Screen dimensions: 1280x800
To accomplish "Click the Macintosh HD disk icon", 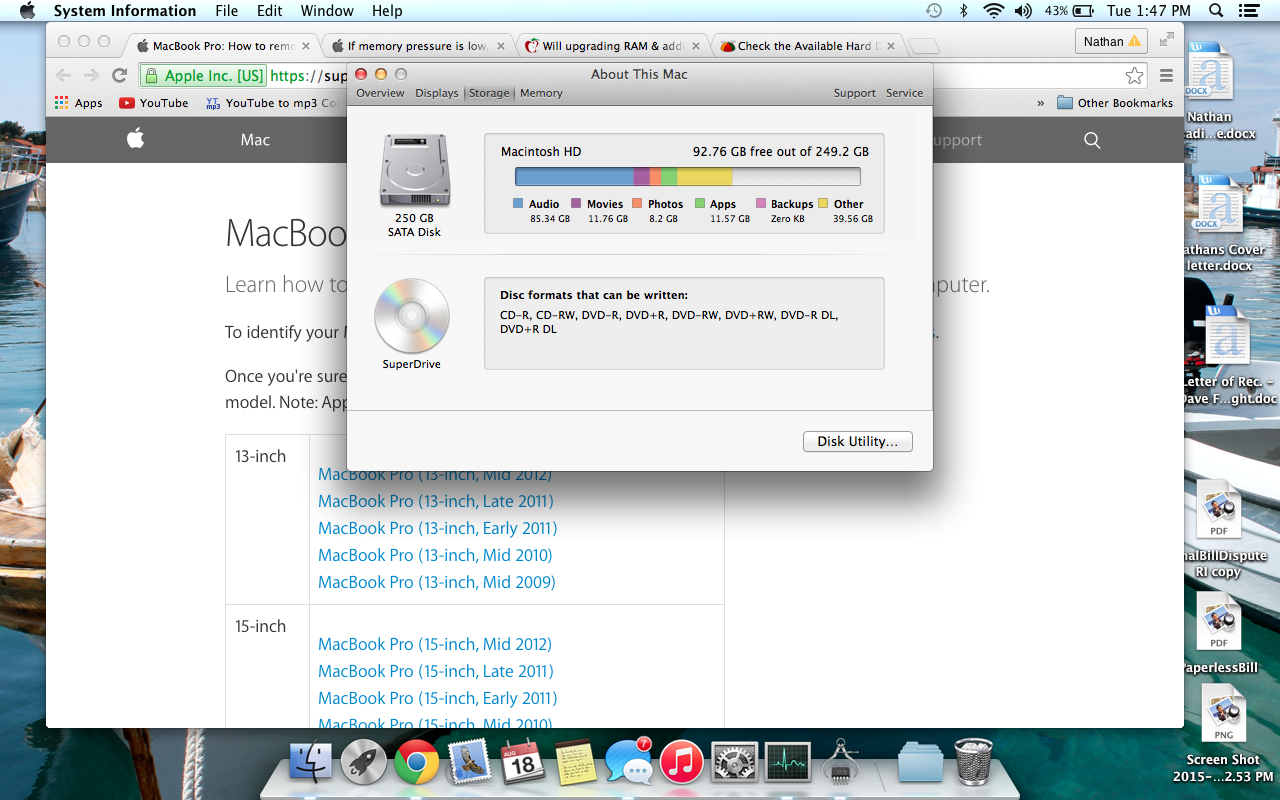I will click(414, 172).
